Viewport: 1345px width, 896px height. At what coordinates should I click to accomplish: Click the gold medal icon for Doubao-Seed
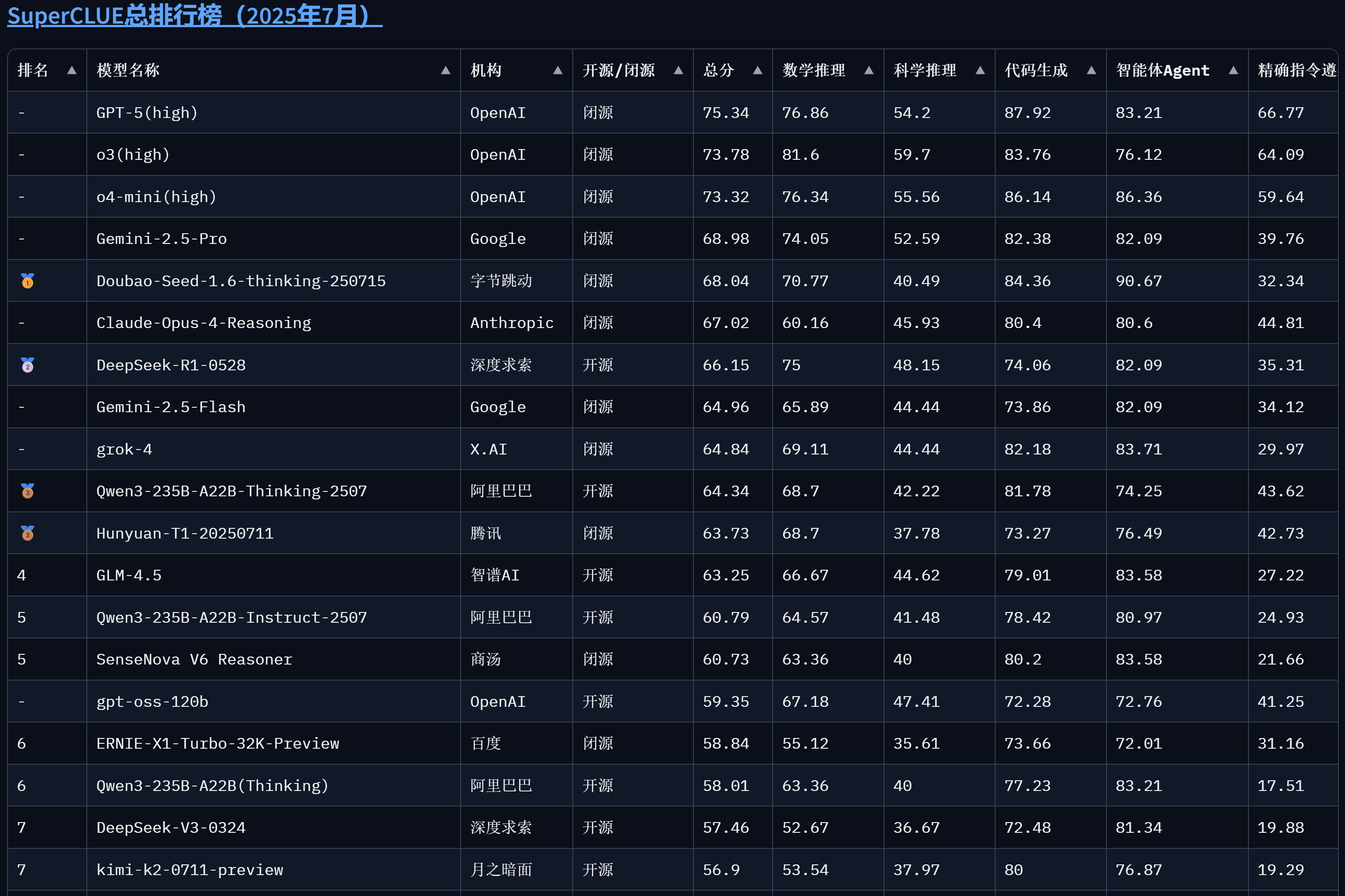coord(28,280)
